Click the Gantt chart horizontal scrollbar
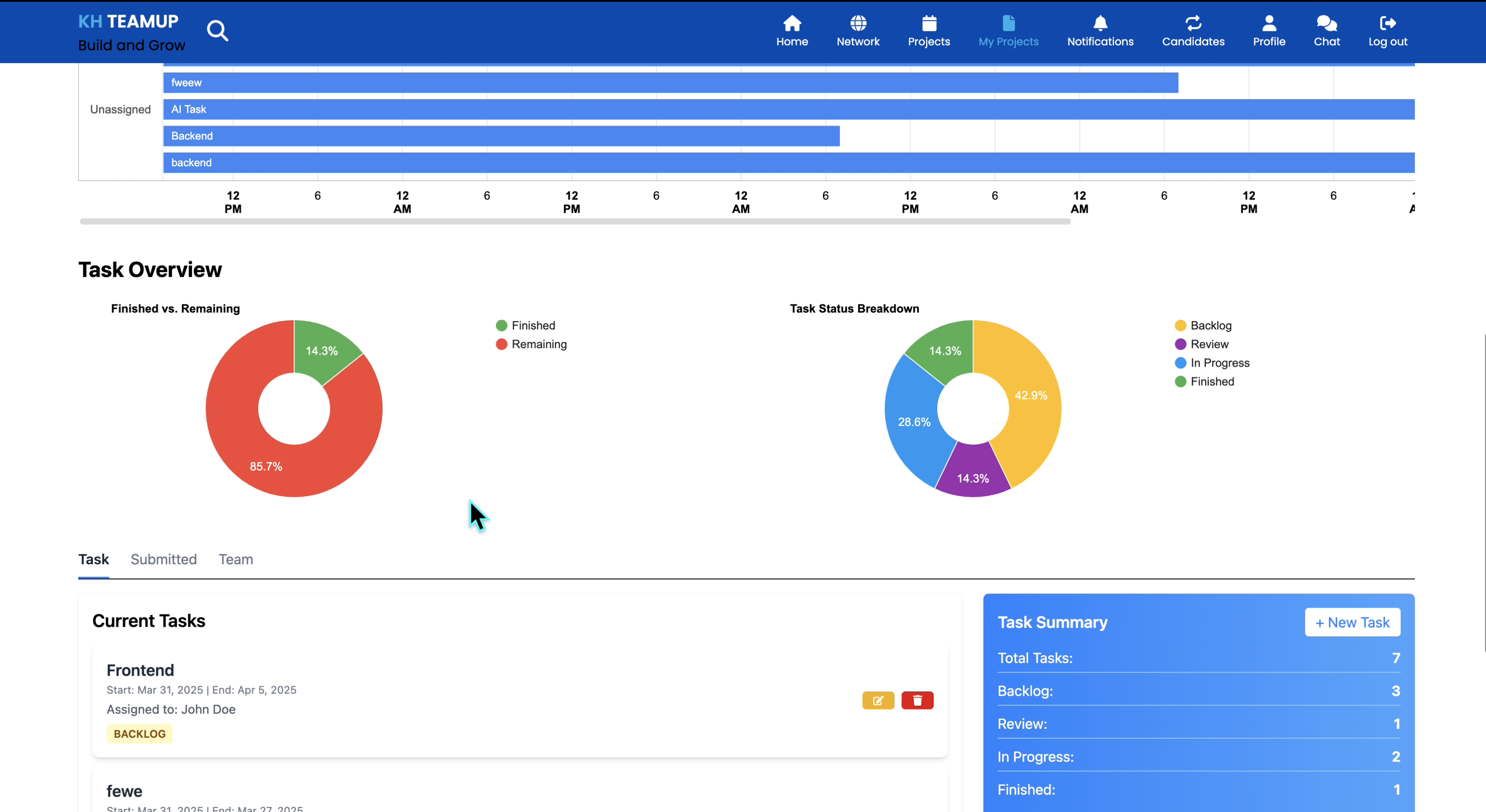Image resolution: width=1486 pixels, height=812 pixels. pyautogui.click(x=574, y=222)
